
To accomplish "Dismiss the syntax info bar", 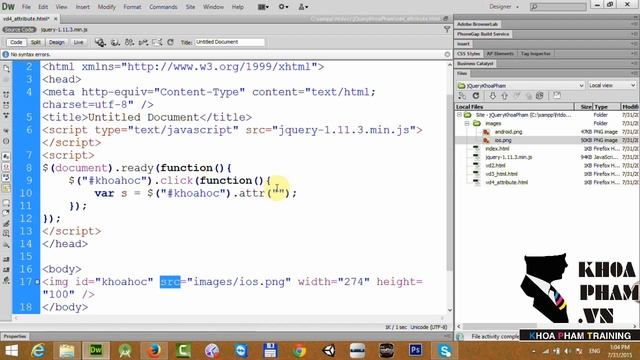I will point(447,54).
